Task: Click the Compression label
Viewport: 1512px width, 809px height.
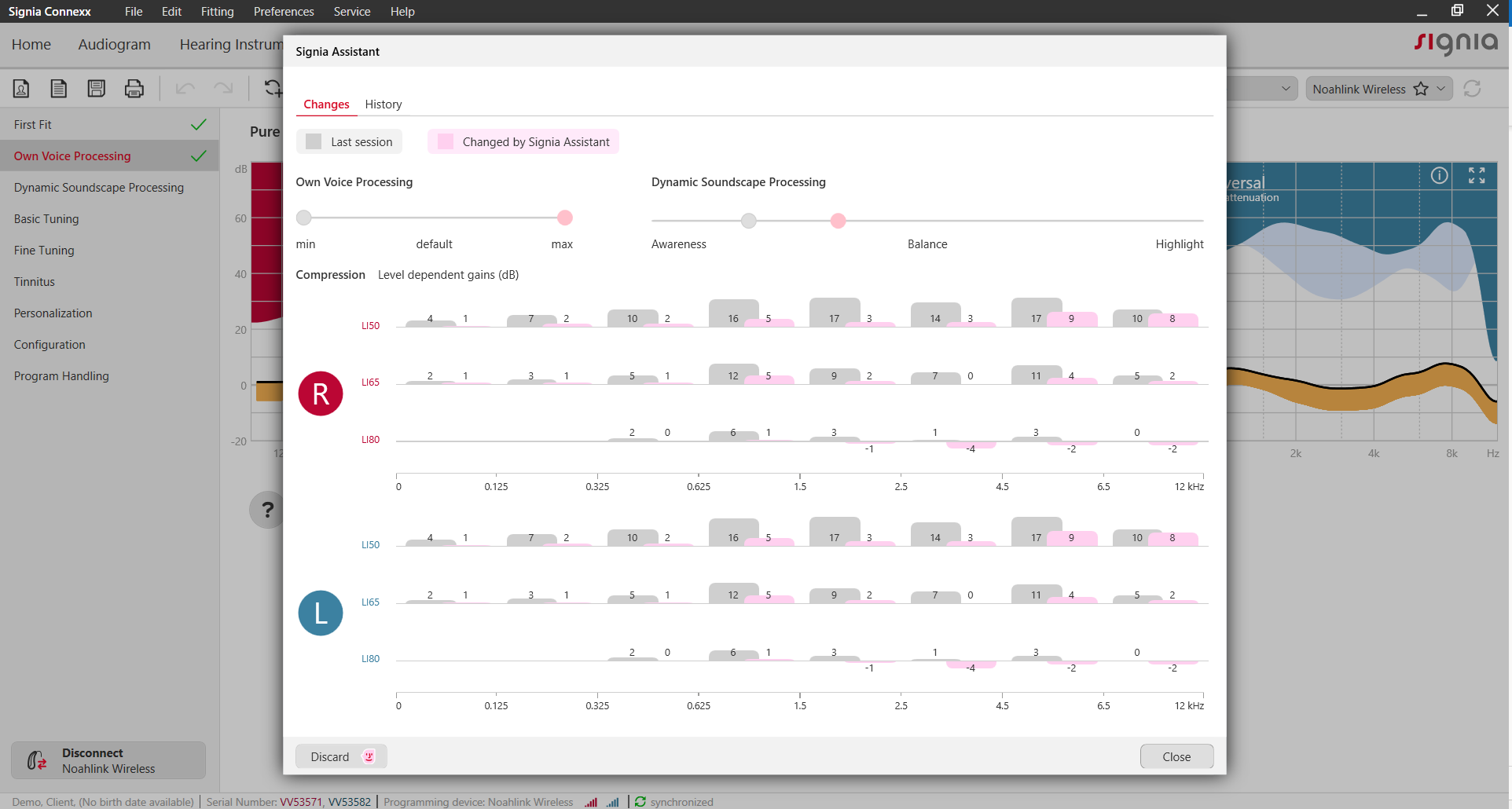Action: [330, 275]
